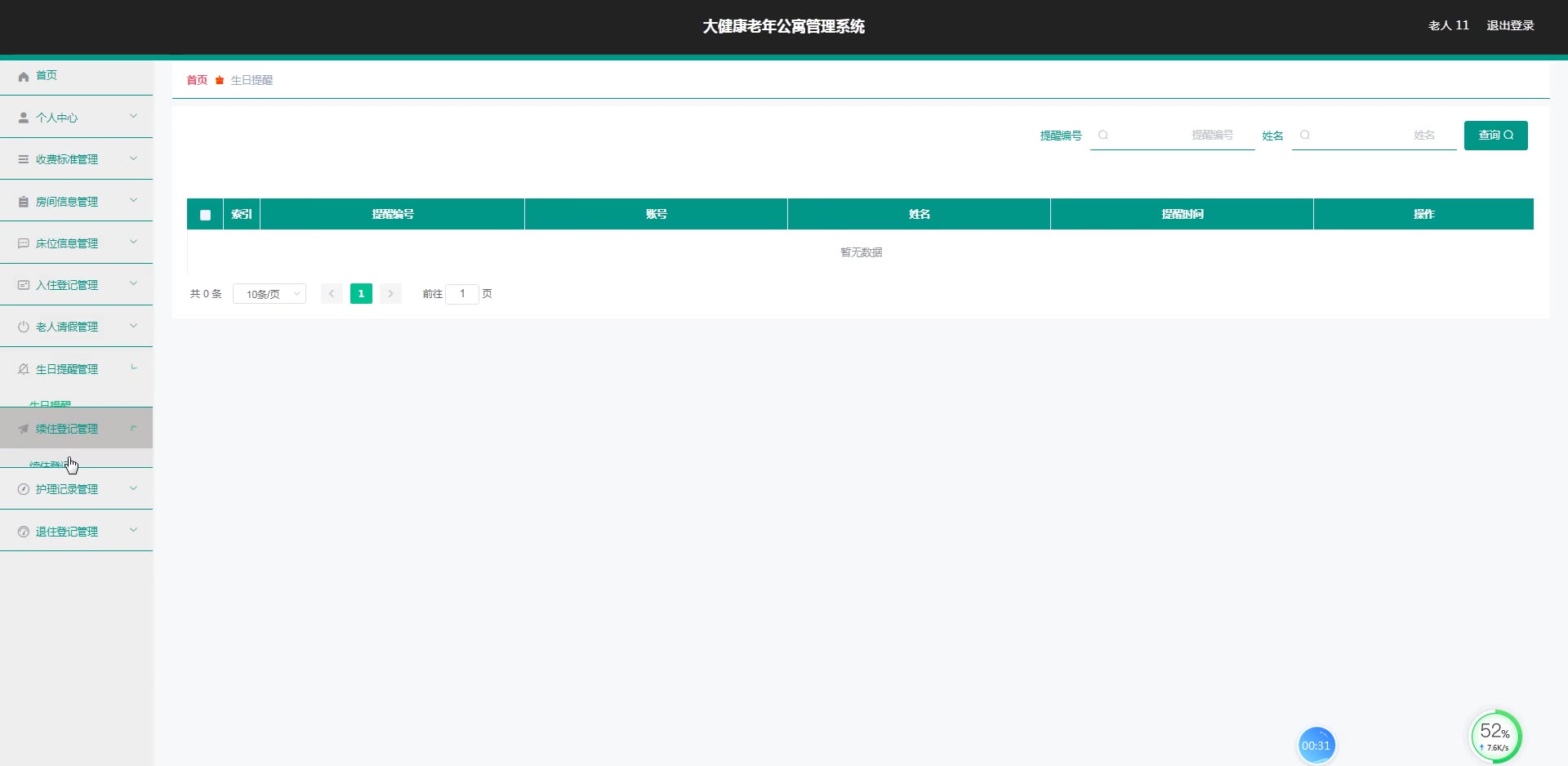Click the 首页 breadcrumb link
The width and height of the screenshot is (1568, 766).
(x=197, y=80)
